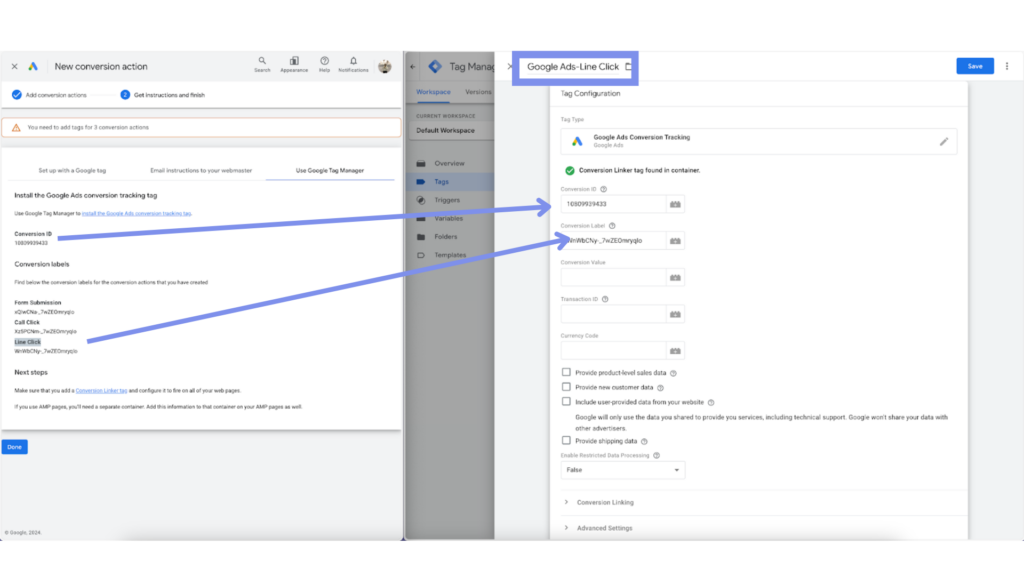Select the Form Submission label heading
Screen dimensions: 1024x576
pos(38,303)
